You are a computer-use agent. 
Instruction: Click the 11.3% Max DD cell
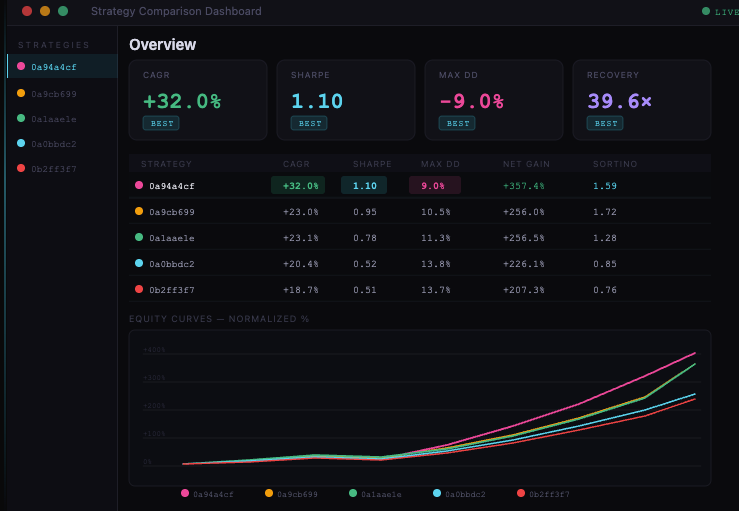point(435,238)
